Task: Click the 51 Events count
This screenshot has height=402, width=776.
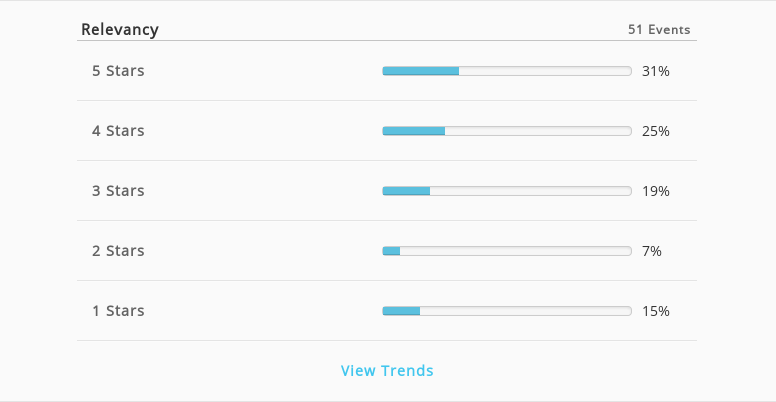Action: (659, 30)
